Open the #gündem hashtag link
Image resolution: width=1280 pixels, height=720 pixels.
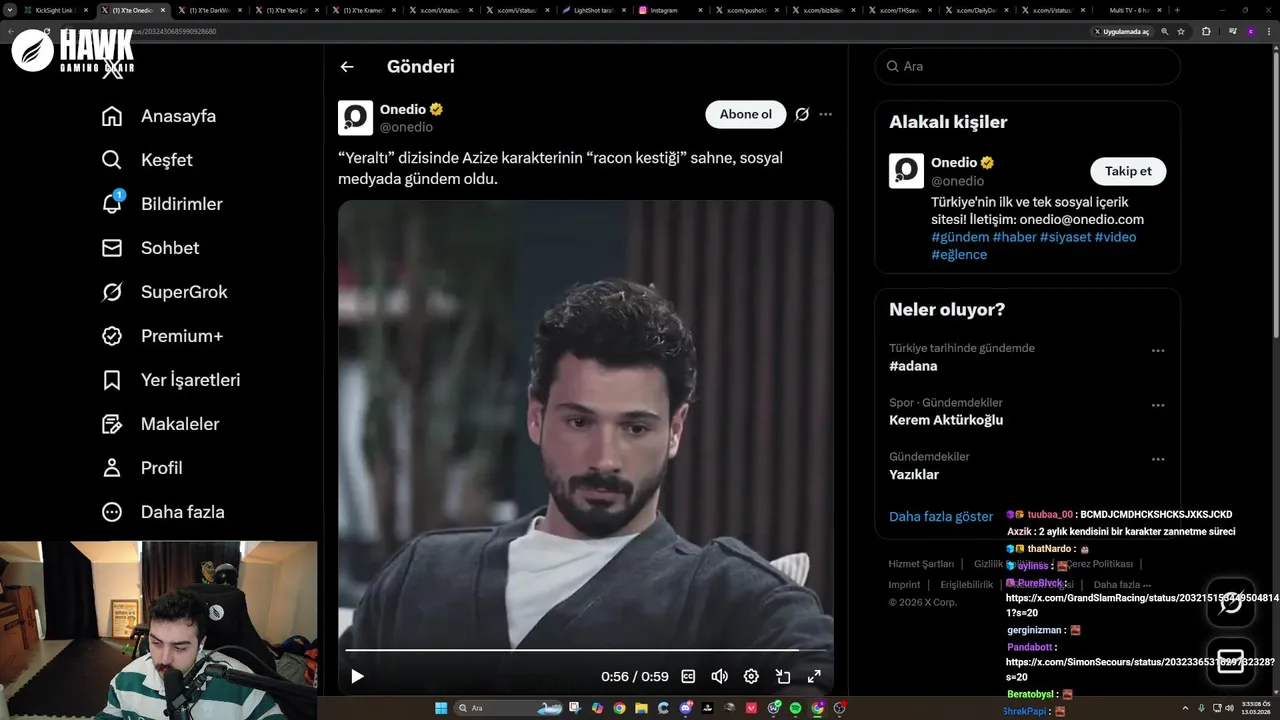pos(959,237)
